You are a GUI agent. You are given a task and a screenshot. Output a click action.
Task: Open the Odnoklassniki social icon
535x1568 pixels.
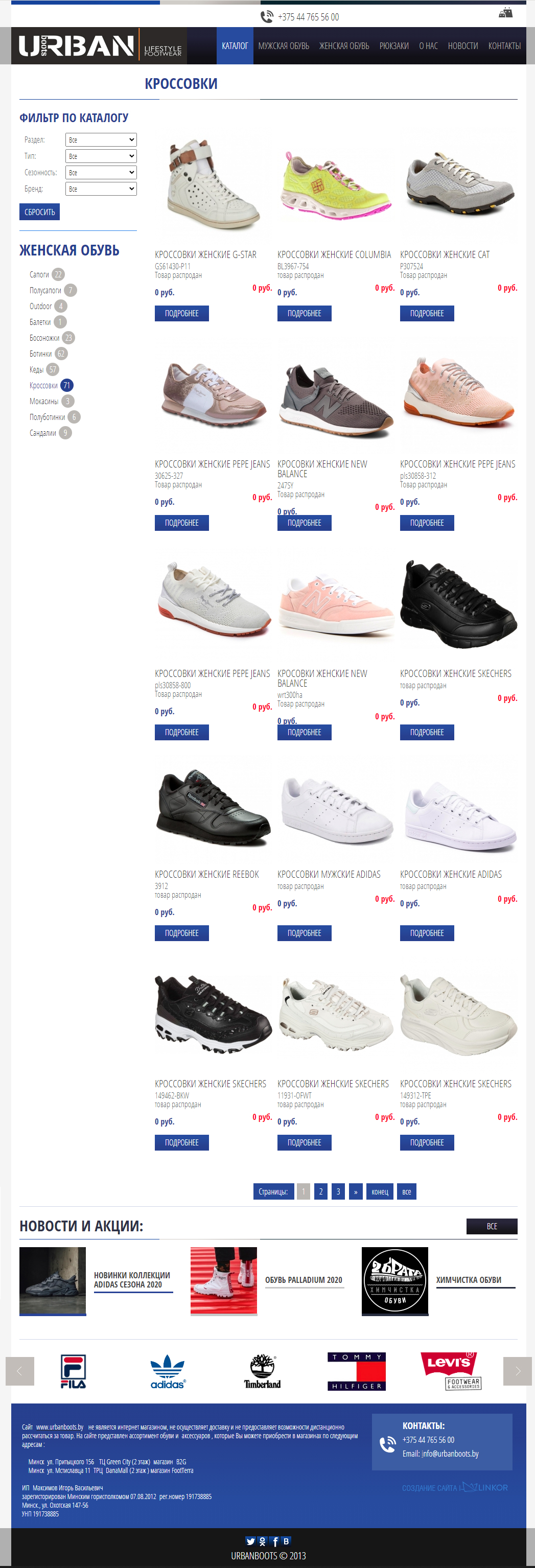point(262,1541)
